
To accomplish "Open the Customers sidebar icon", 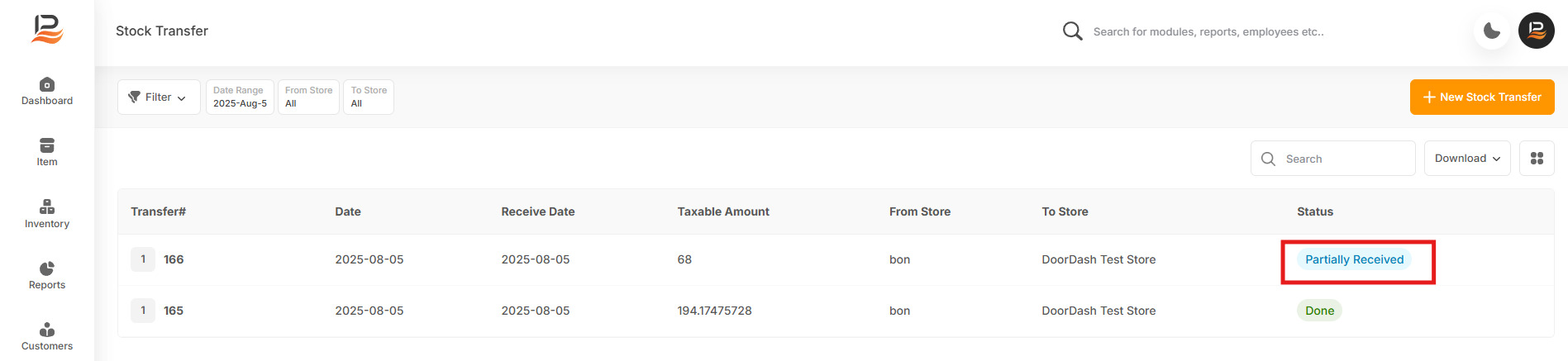I will (47, 330).
